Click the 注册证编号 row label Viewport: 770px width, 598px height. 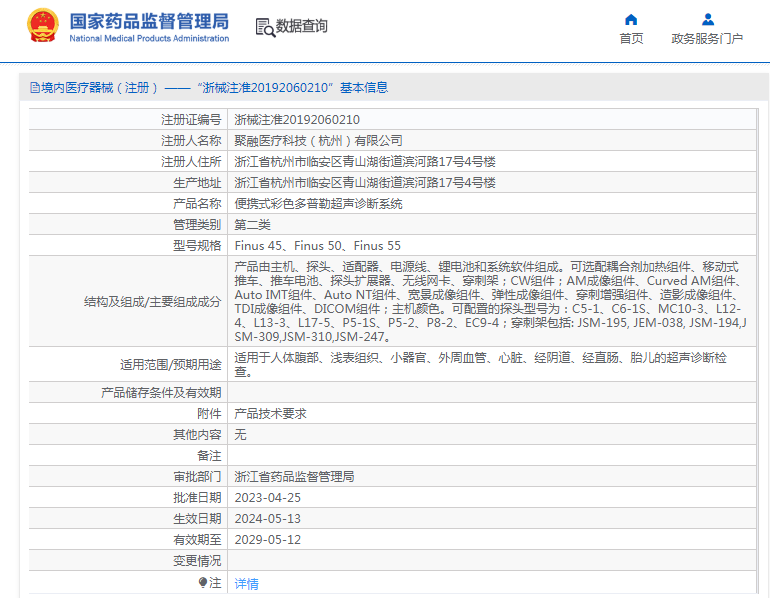click(191, 120)
